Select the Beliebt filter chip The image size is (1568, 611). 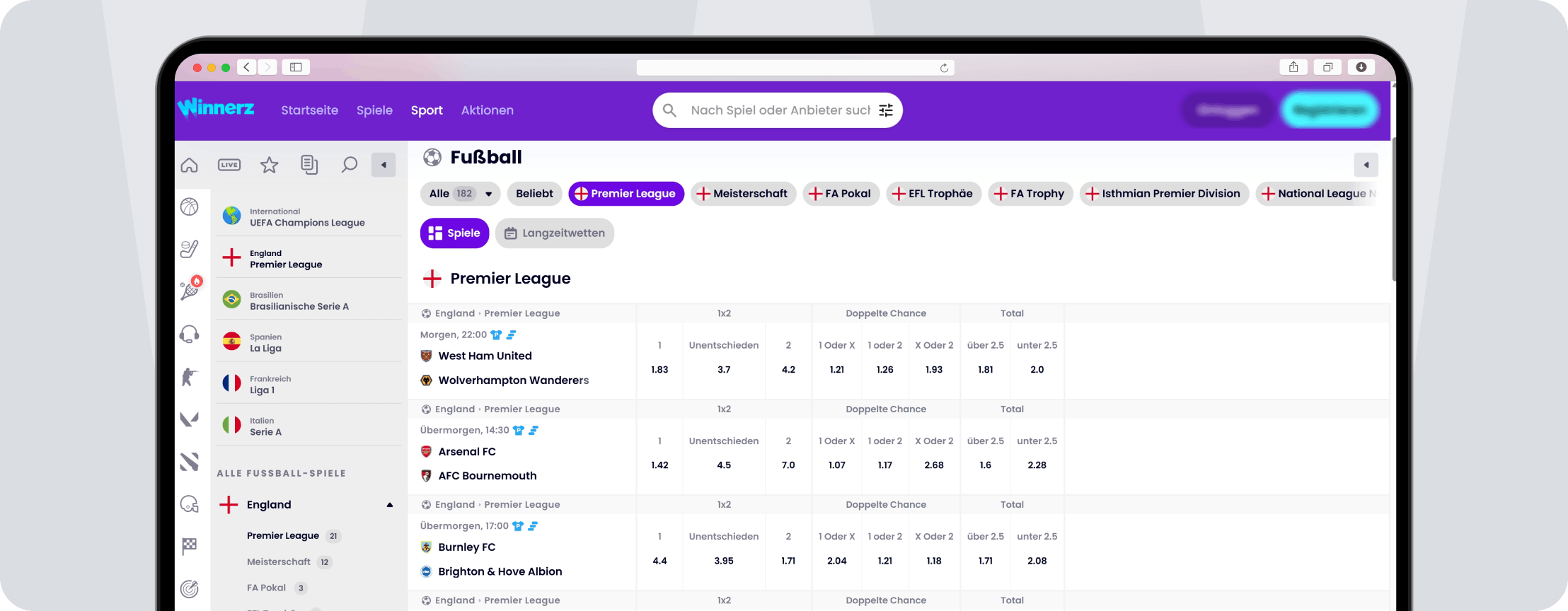coord(534,194)
